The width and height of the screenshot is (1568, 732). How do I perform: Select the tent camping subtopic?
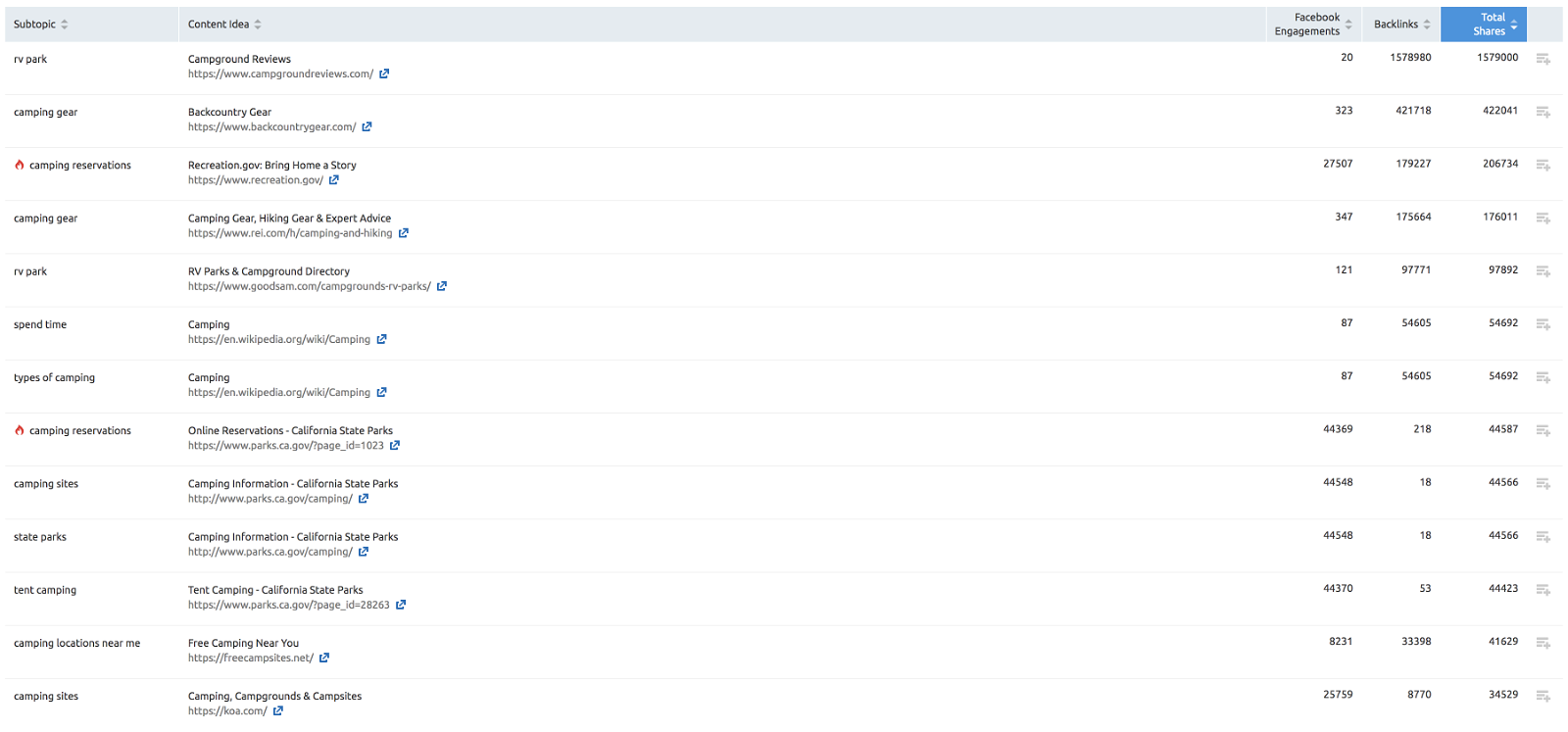pyautogui.click(x=45, y=590)
